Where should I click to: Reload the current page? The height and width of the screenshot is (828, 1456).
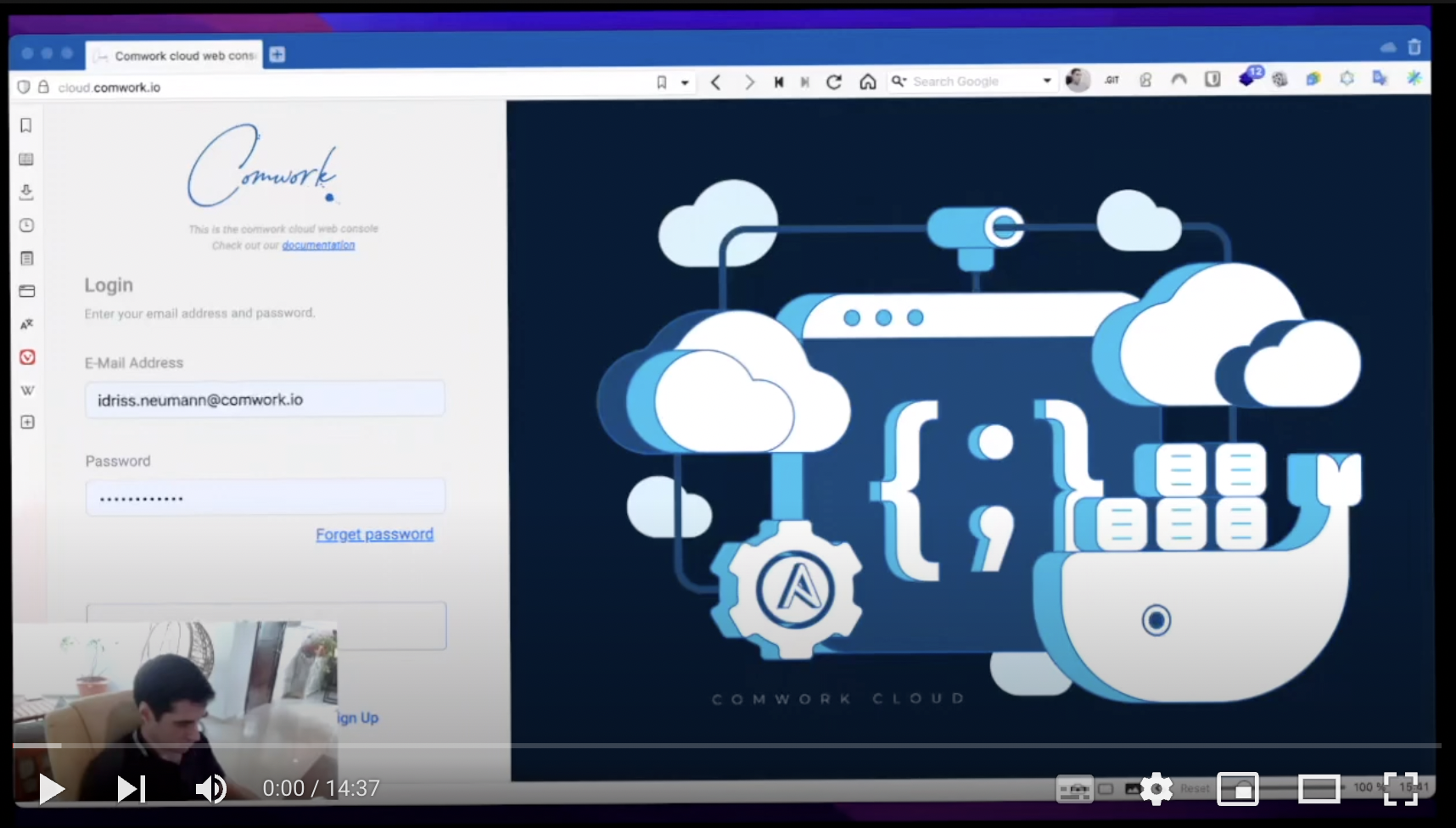click(834, 81)
